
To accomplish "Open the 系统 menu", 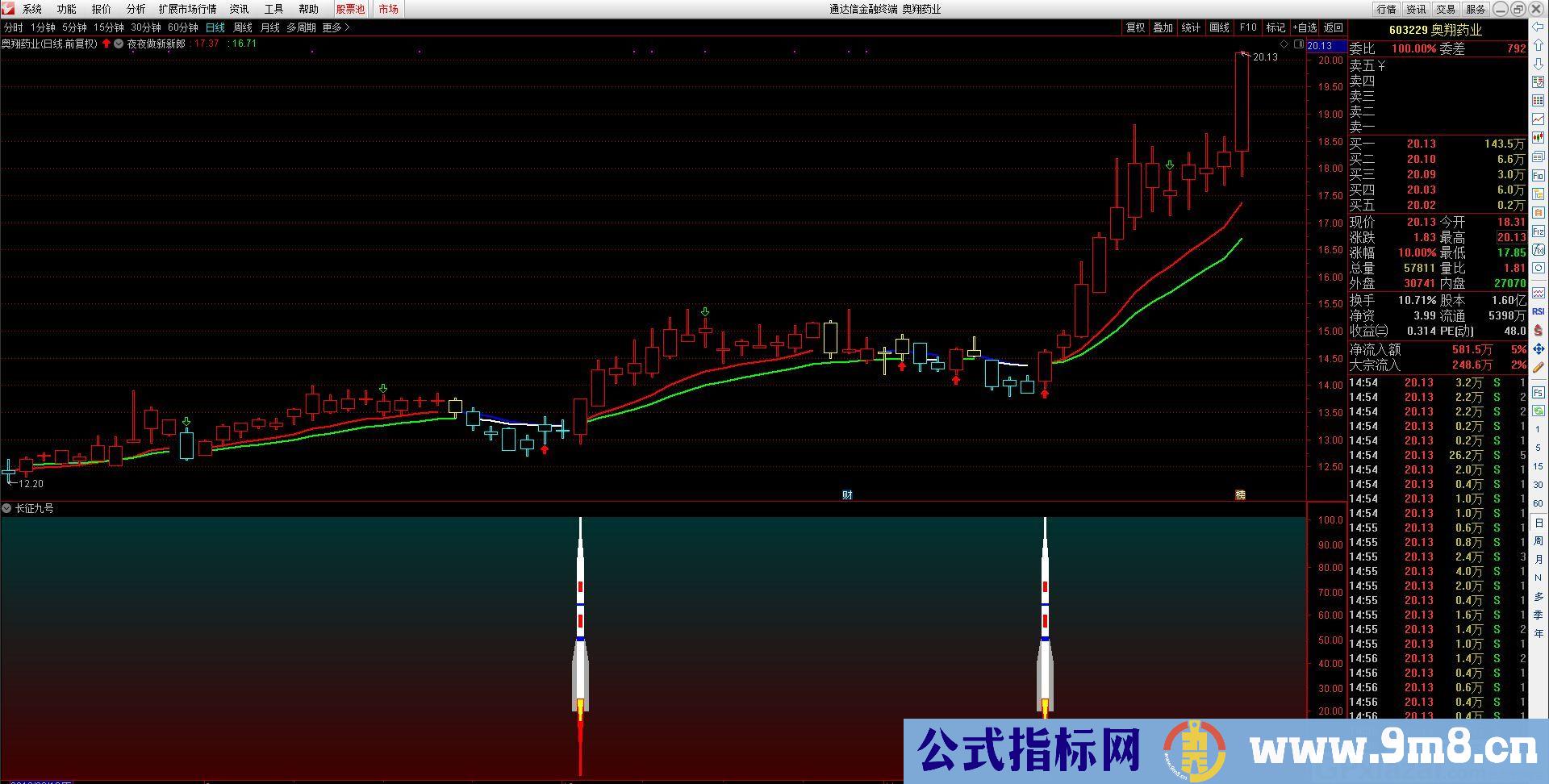I will (x=32, y=9).
